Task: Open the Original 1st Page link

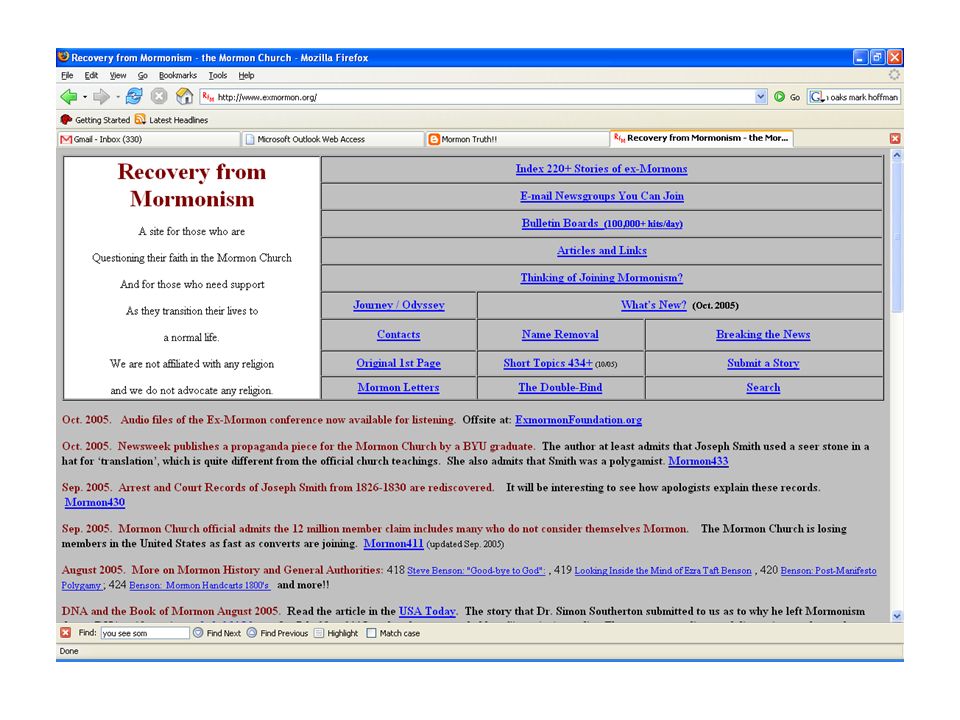Action: (x=399, y=363)
